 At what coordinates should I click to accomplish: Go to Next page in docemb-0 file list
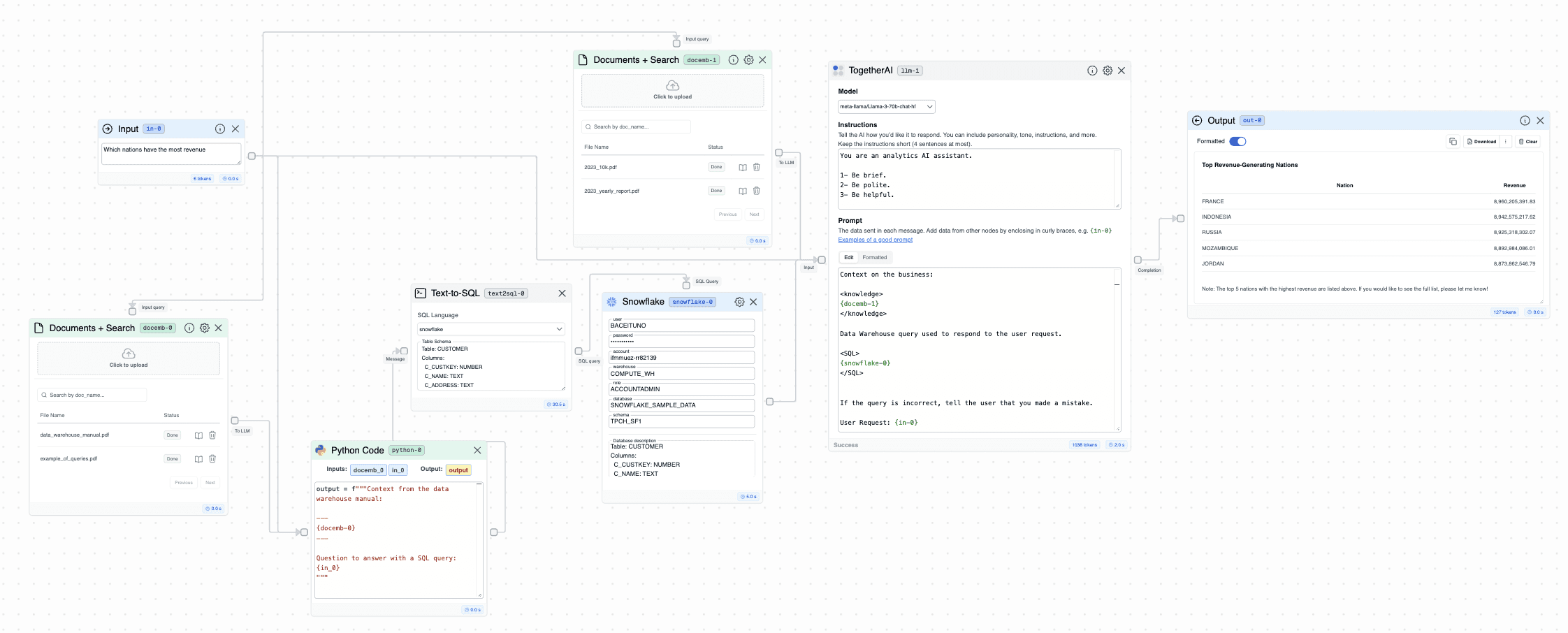(210, 483)
